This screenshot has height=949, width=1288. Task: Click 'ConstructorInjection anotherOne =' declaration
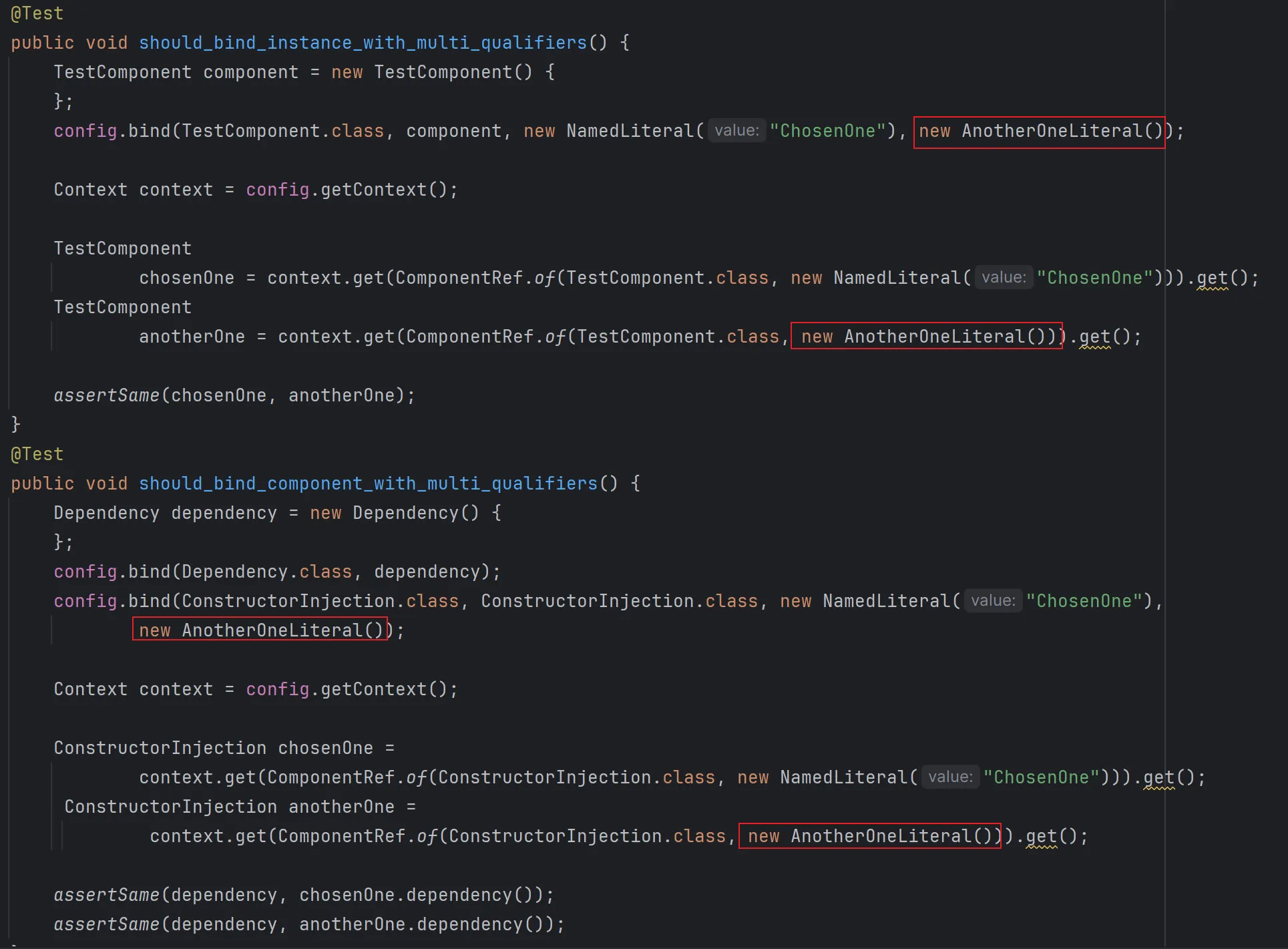click(240, 807)
